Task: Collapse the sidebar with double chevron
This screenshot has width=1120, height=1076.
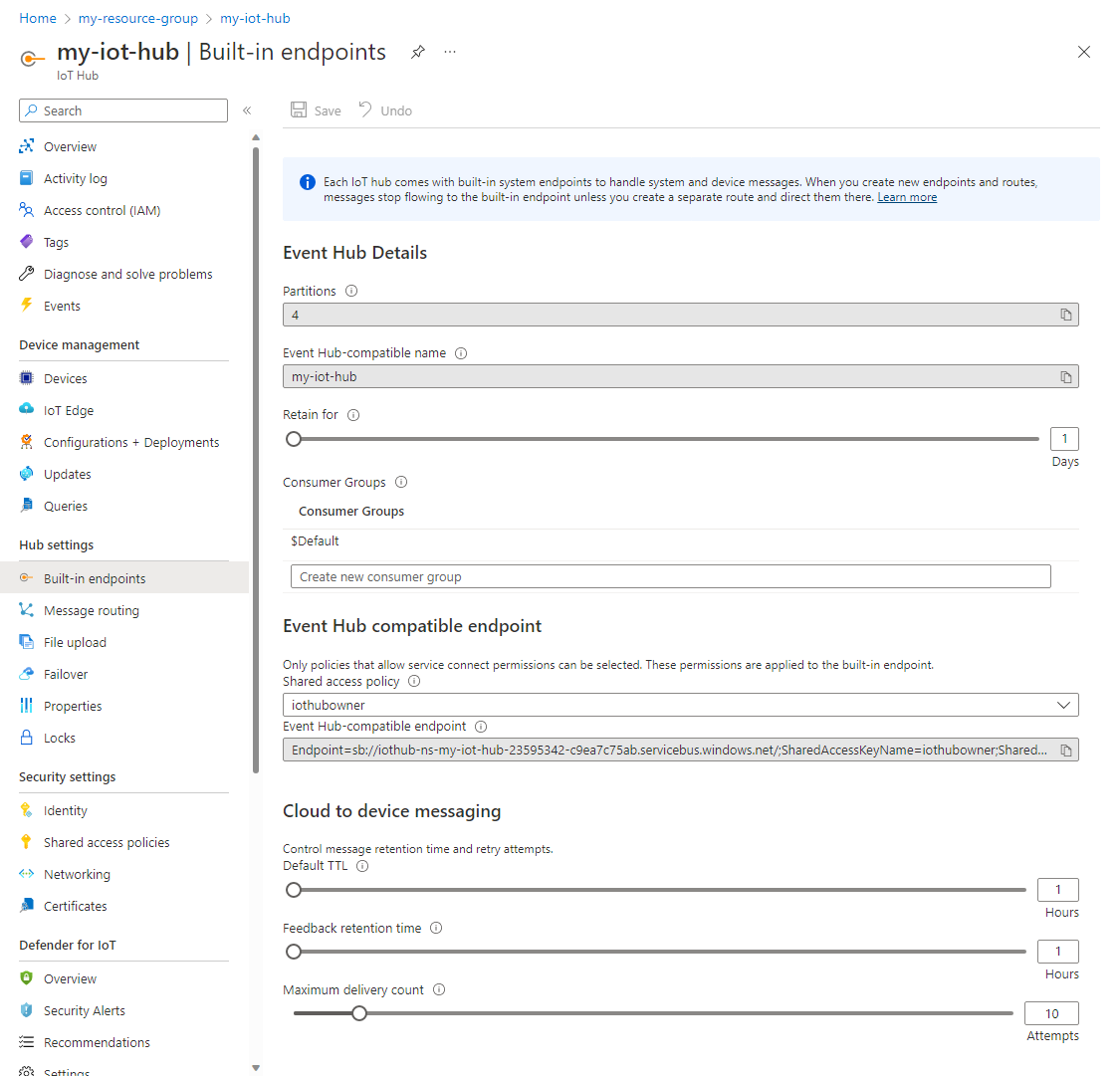Action: coord(247,110)
